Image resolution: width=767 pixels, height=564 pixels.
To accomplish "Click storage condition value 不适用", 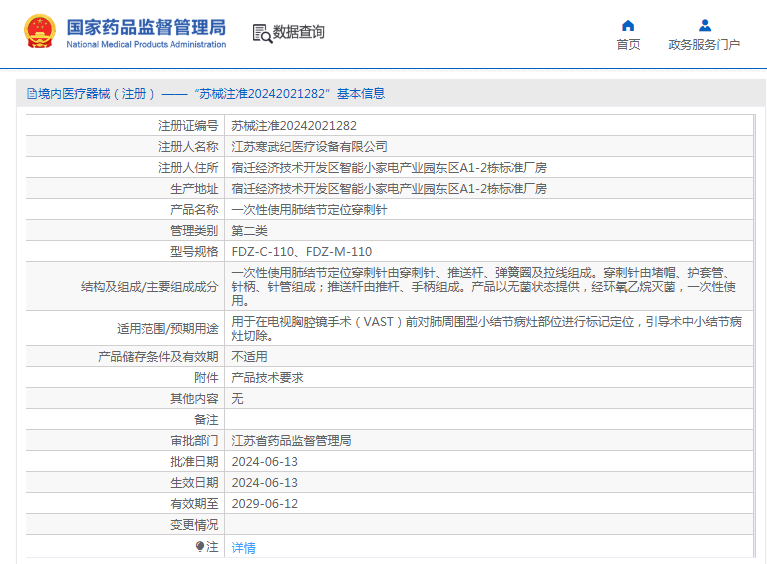I will [249, 357].
